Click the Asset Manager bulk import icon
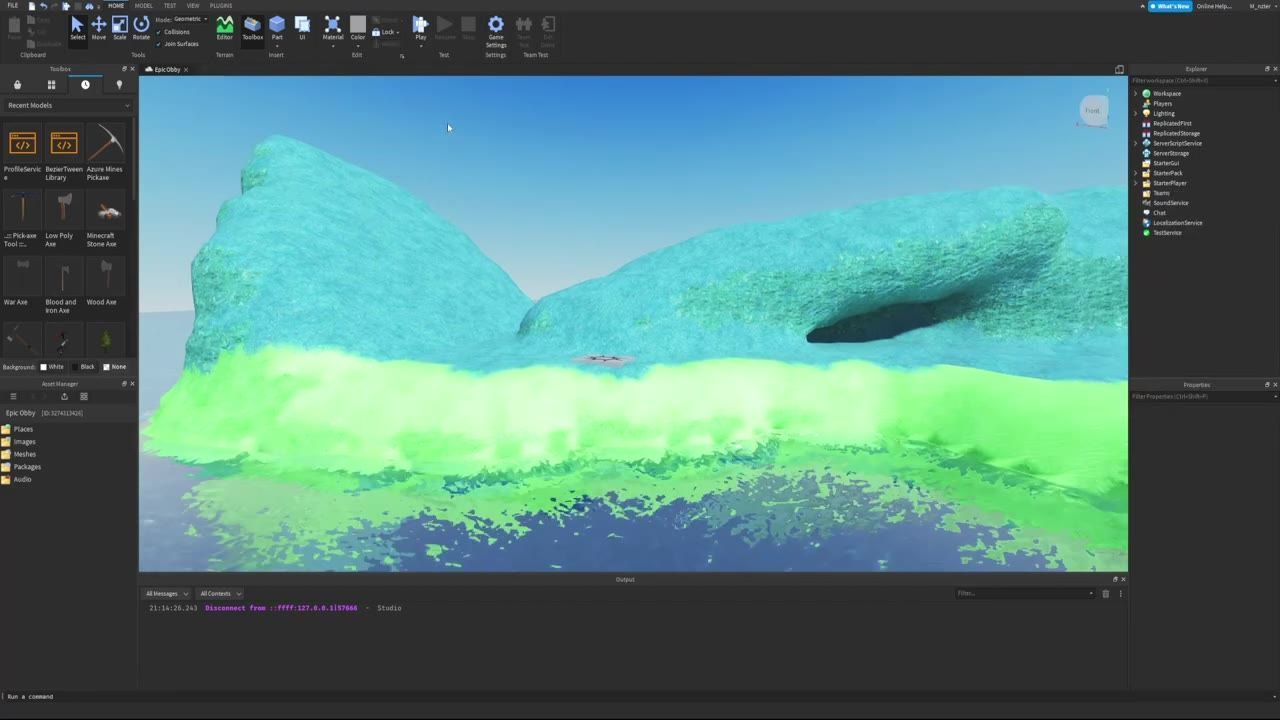 click(65, 396)
